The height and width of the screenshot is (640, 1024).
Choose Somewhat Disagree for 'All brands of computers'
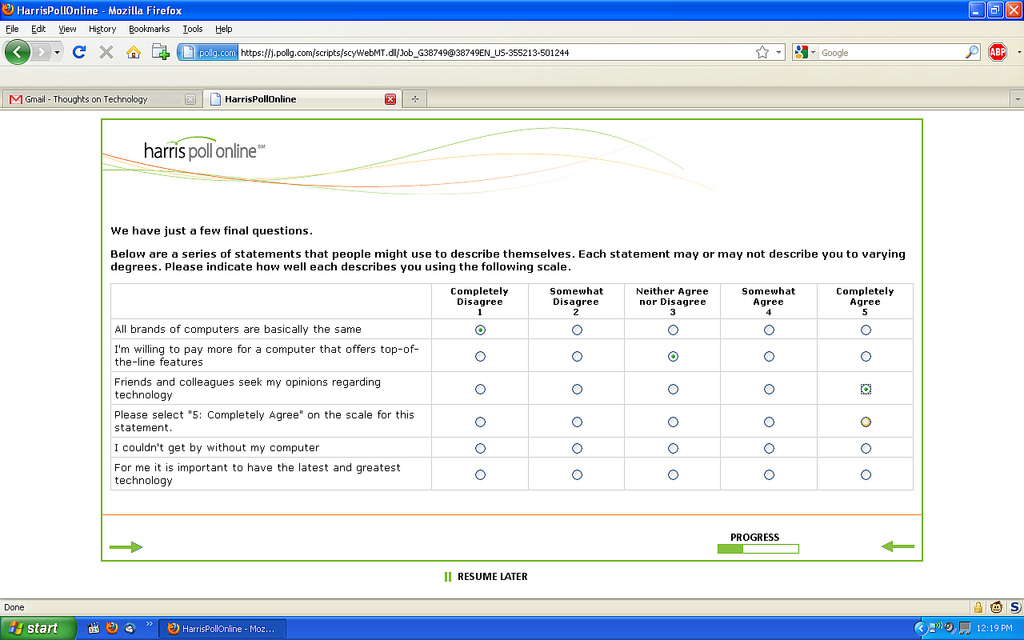pyautogui.click(x=577, y=329)
